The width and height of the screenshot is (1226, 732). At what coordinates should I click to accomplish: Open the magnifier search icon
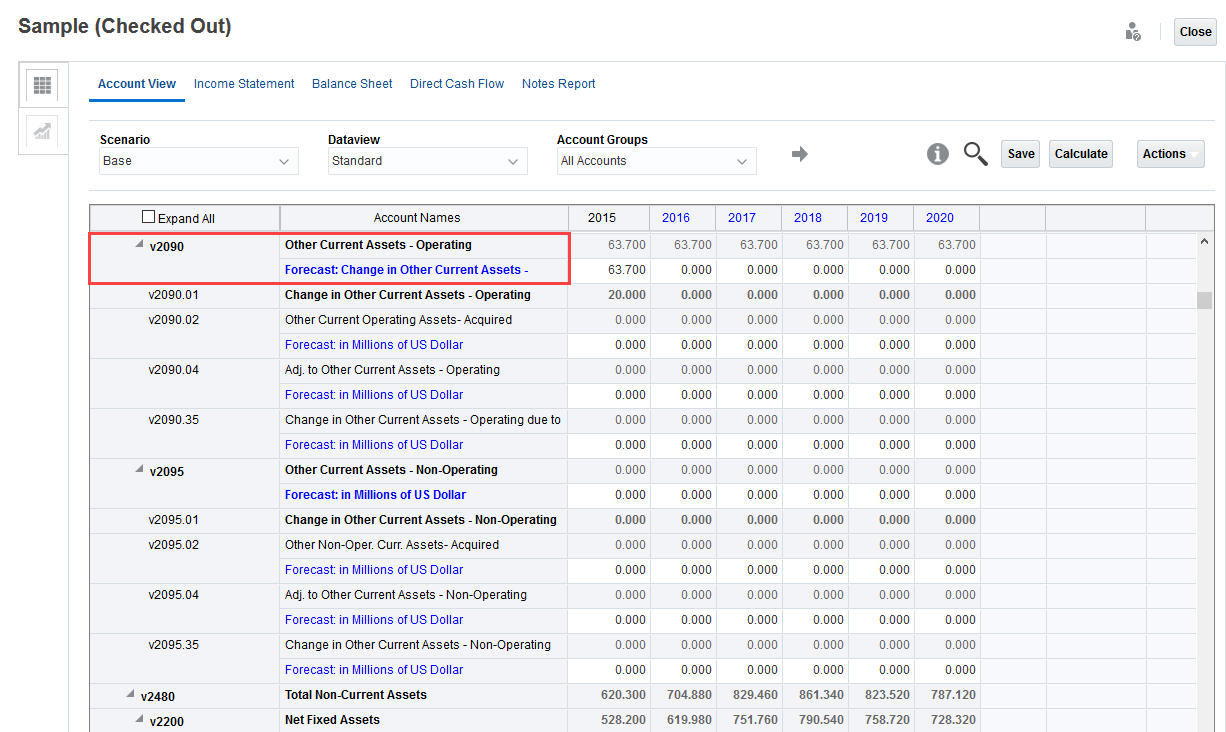click(x=975, y=155)
